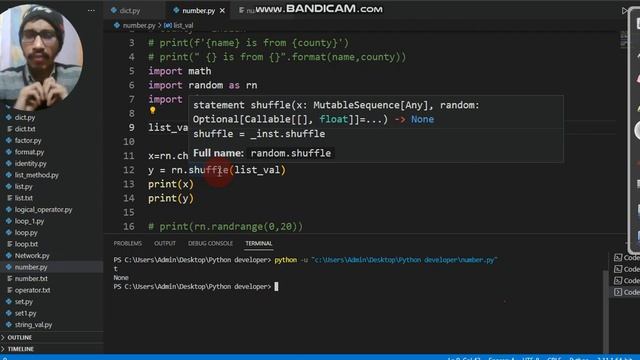Open number.txt in the Explorer

pyautogui.click(x=31, y=279)
